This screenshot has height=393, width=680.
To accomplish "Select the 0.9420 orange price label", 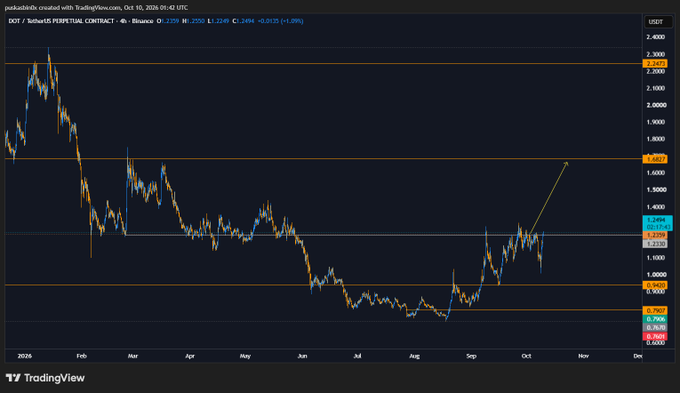I will 655,285.
